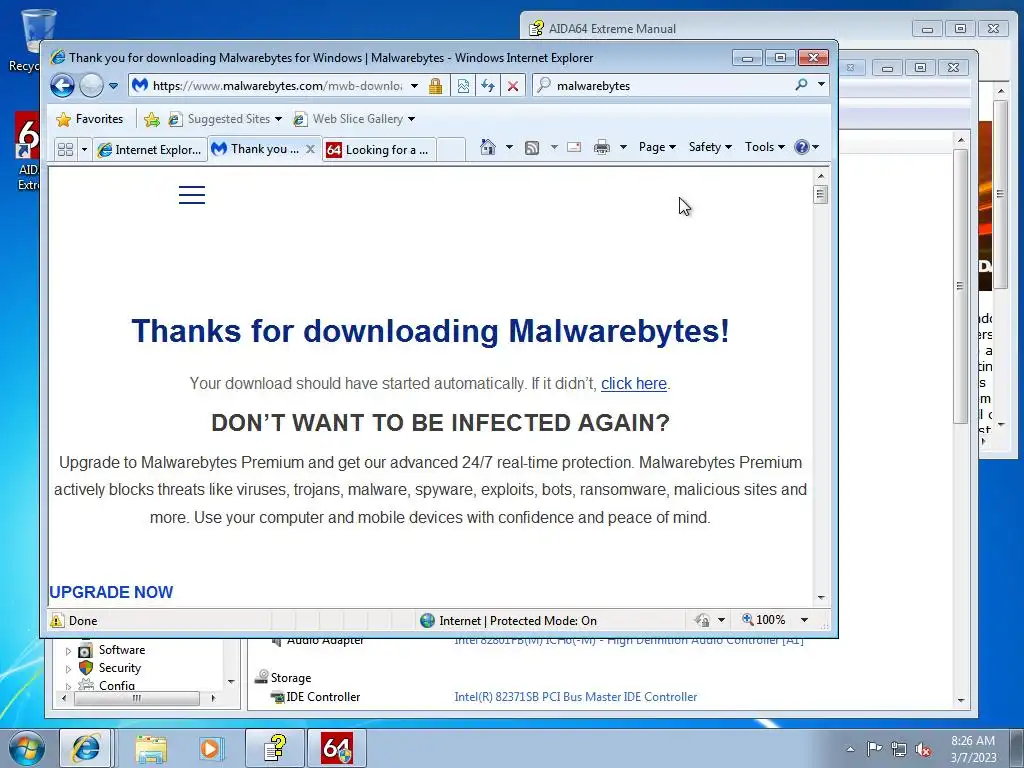Switch to AIDA64 Manual help taskbar button
1024x768 pixels.
[275, 748]
